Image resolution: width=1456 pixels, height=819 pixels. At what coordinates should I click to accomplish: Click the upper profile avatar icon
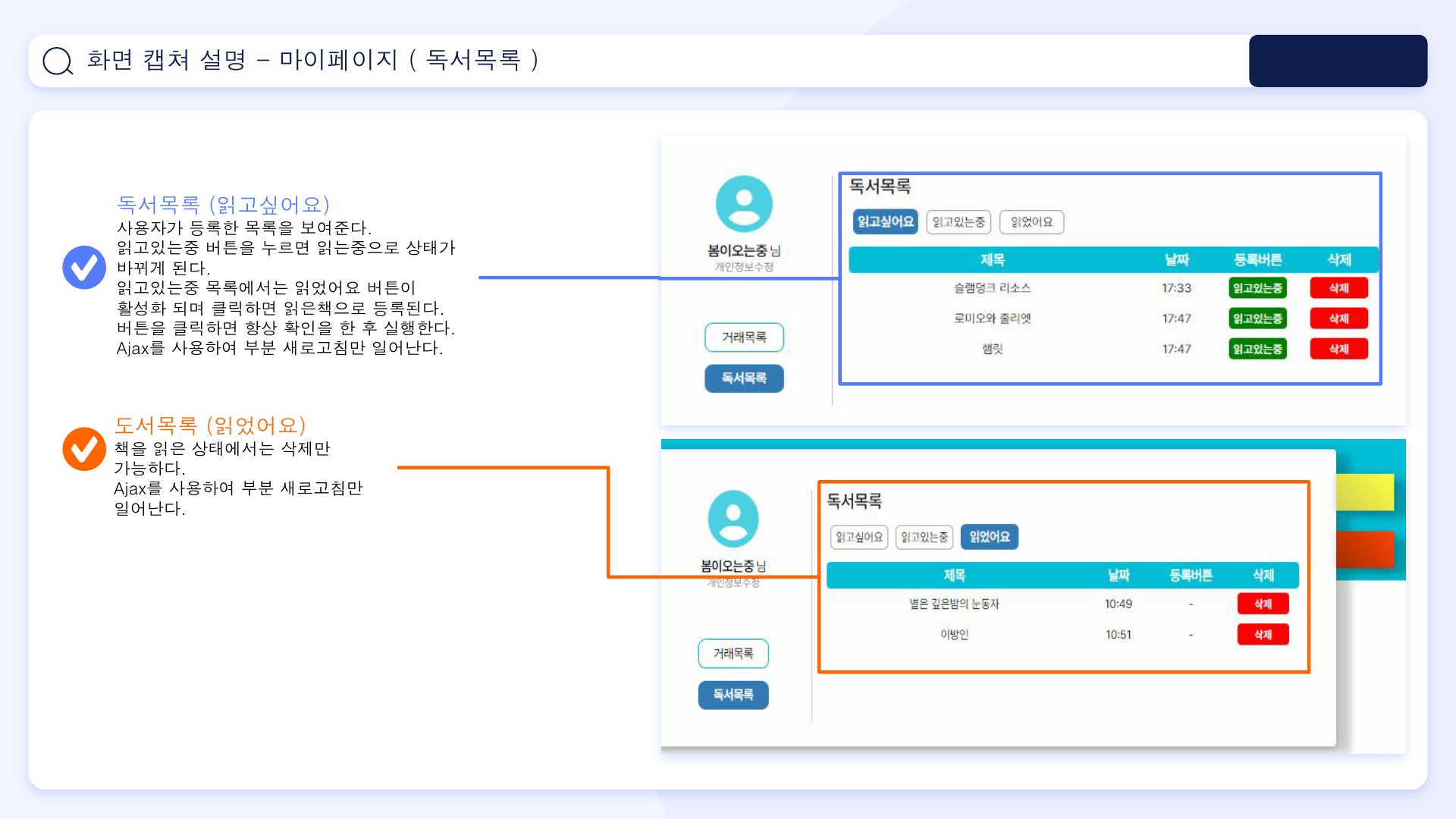pos(743,204)
